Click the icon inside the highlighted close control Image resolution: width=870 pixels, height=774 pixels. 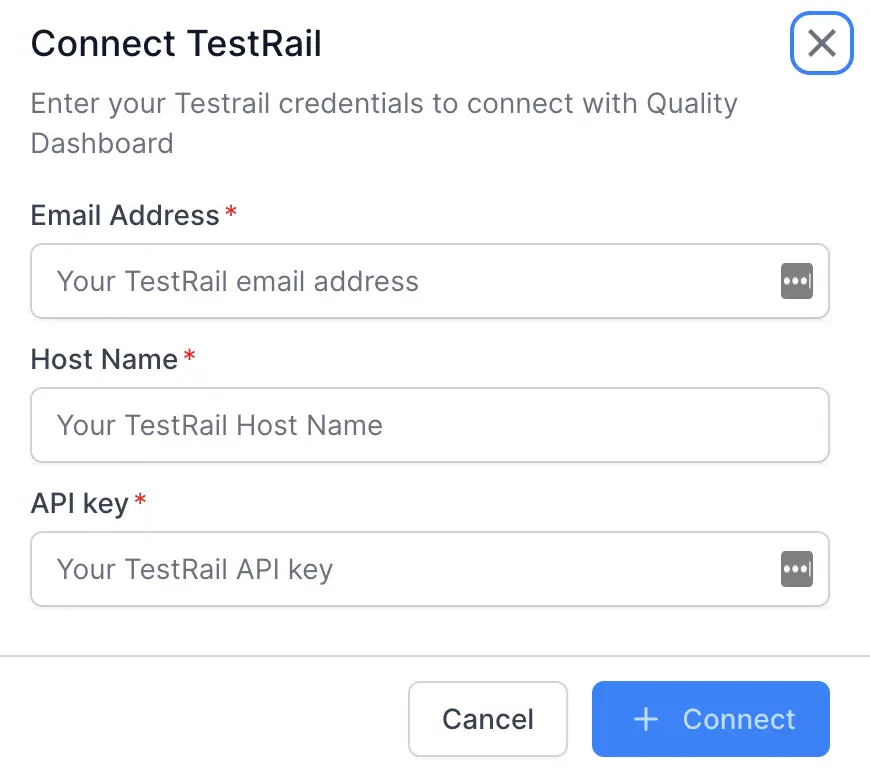coord(821,43)
